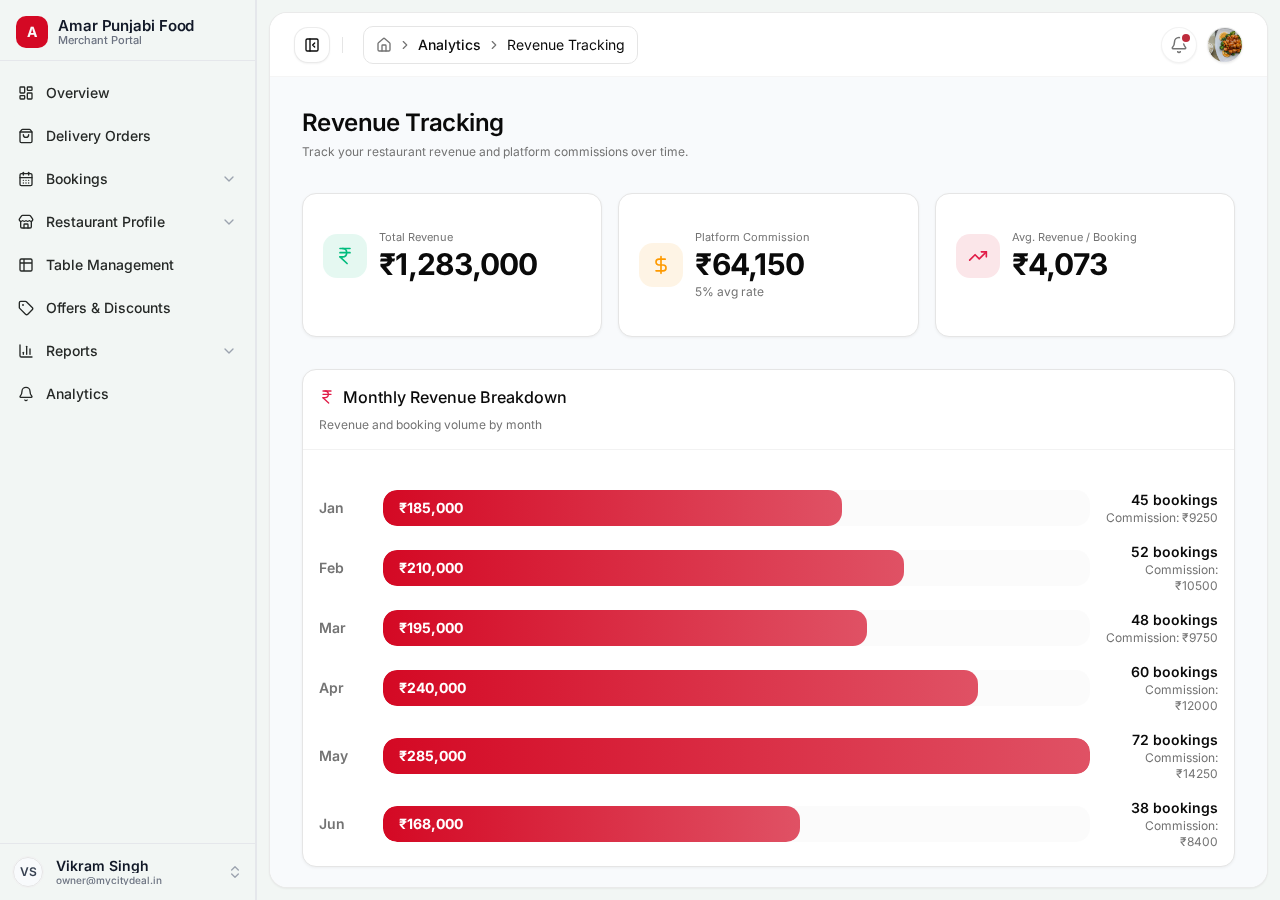Toggle the sidebar panel button

pyautogui.click(x=312, y=45)
